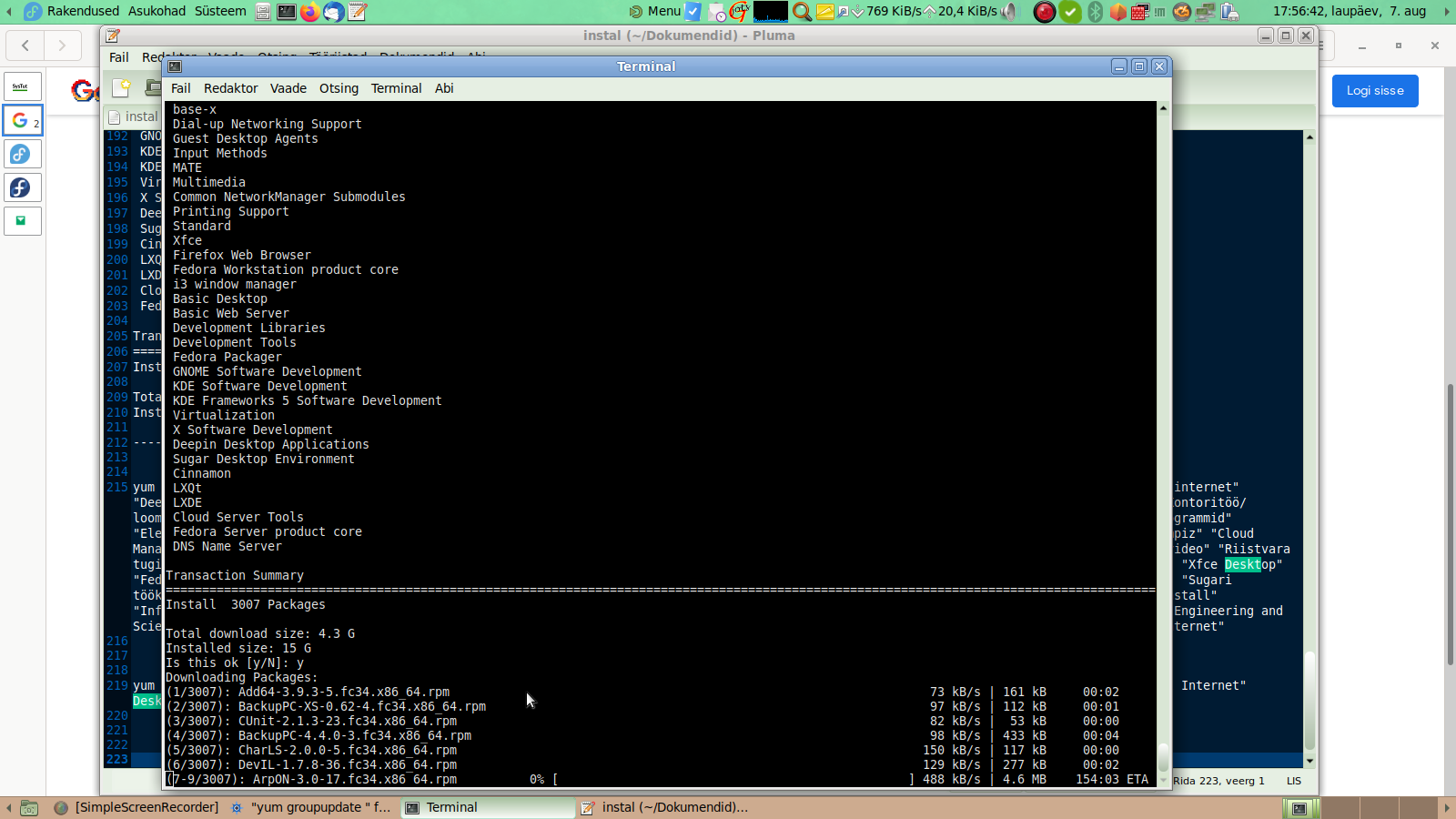1456x819 pixels.
Task: Open the Vaade menu in Terminal
Action: tap(288, 88)
